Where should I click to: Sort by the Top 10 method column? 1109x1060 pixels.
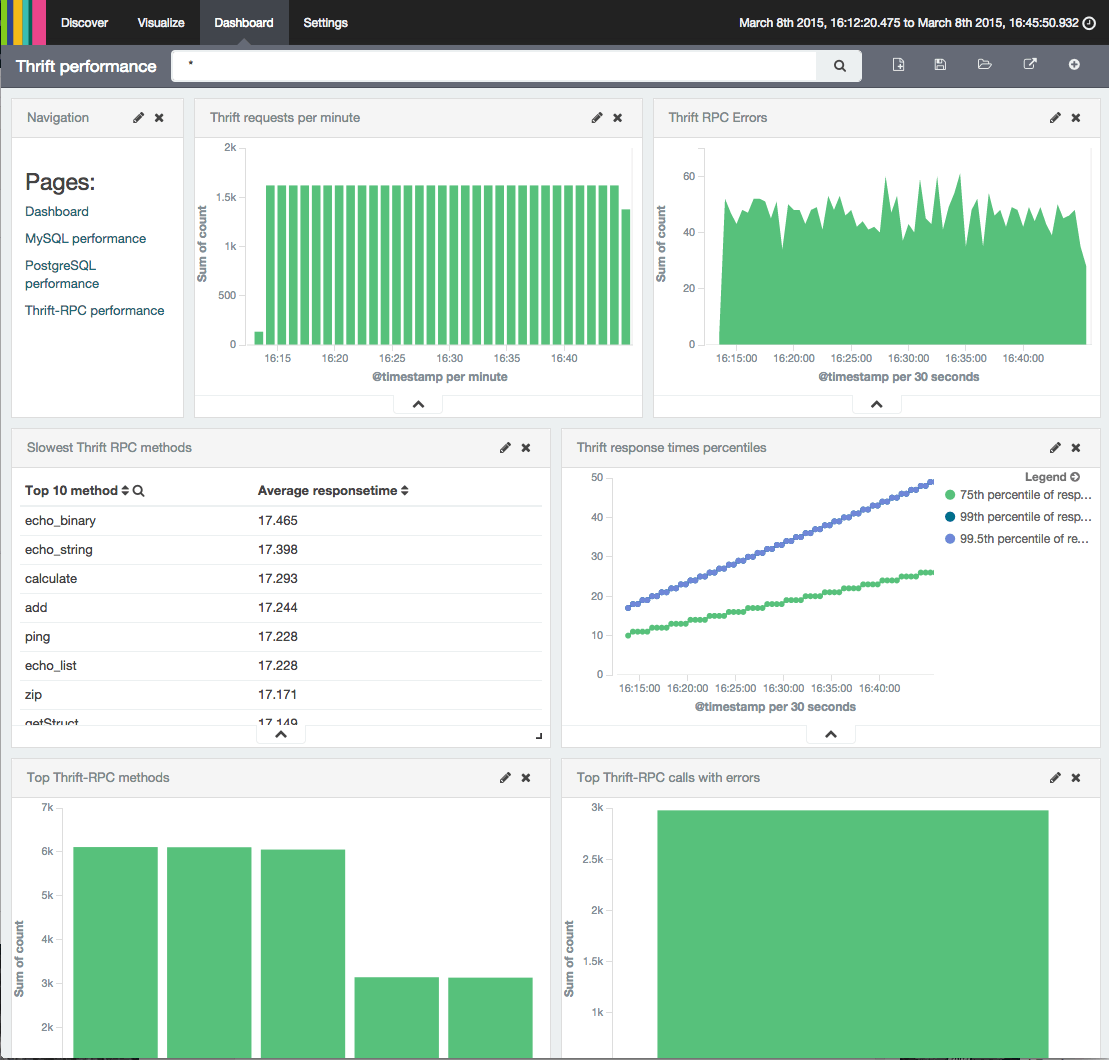[125, 491]
